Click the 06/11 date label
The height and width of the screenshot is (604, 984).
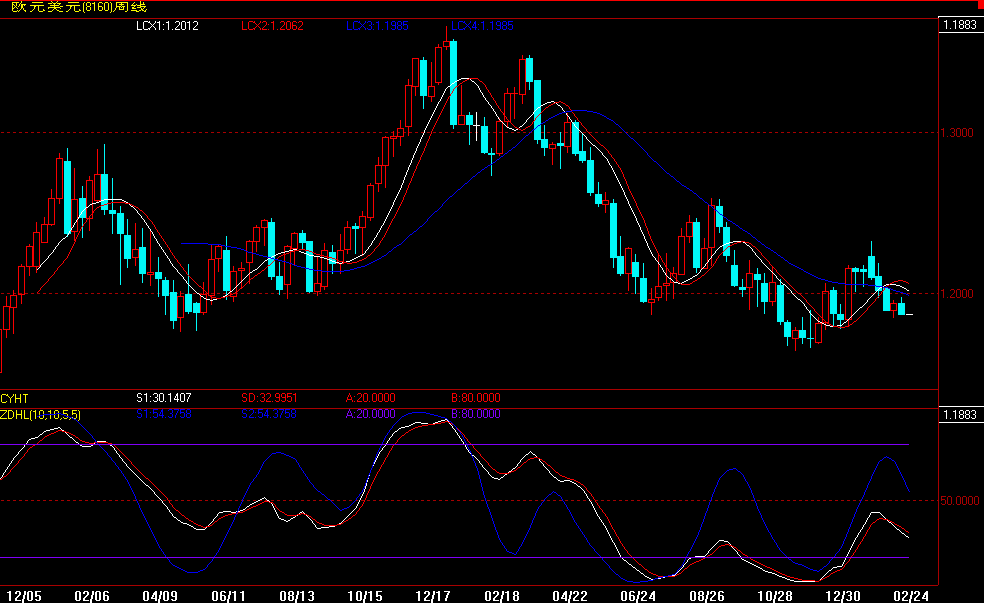click(x=228, y=596)
